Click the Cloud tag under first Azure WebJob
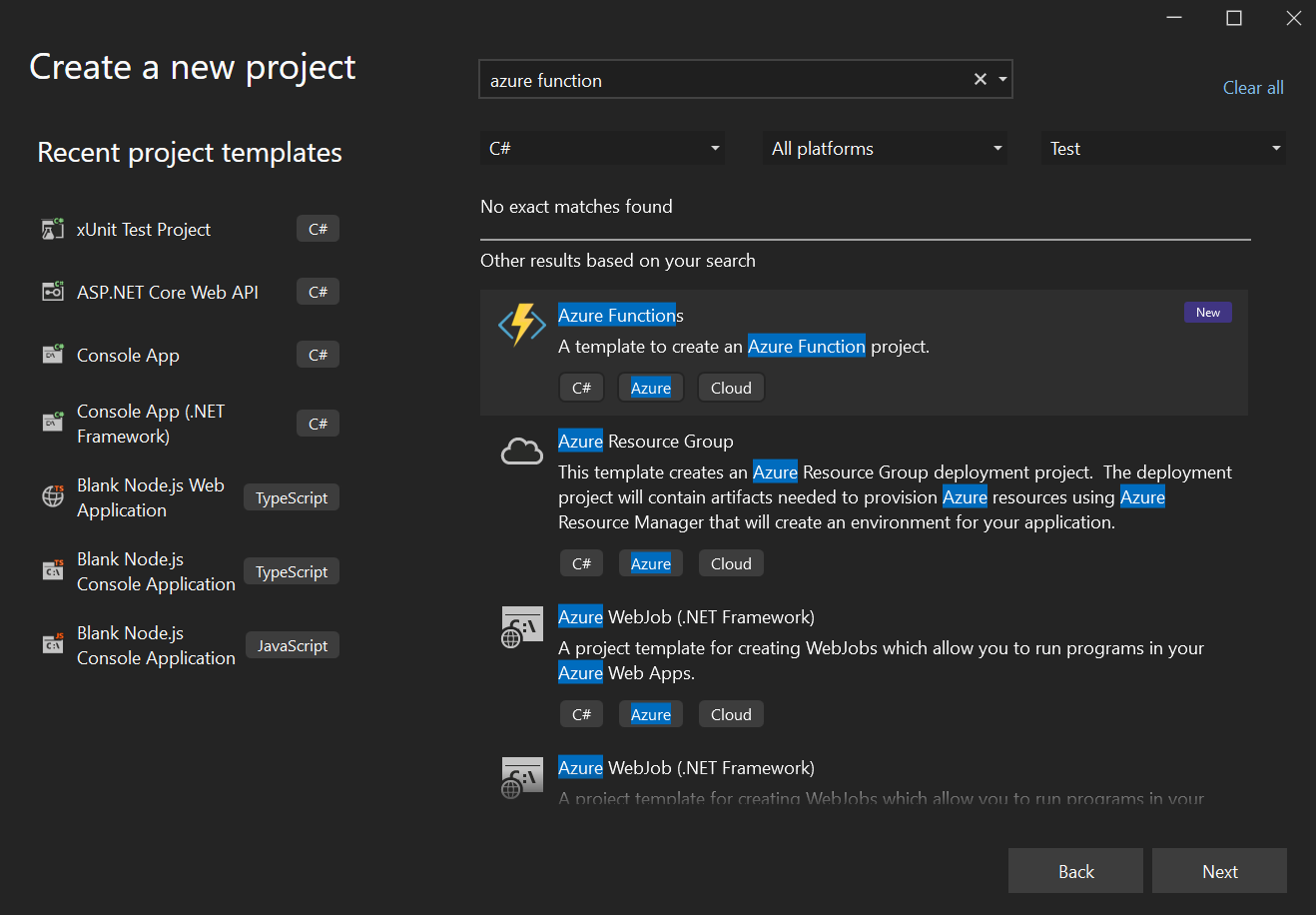This screenshot has width=1316, height=915. (731, 714)
